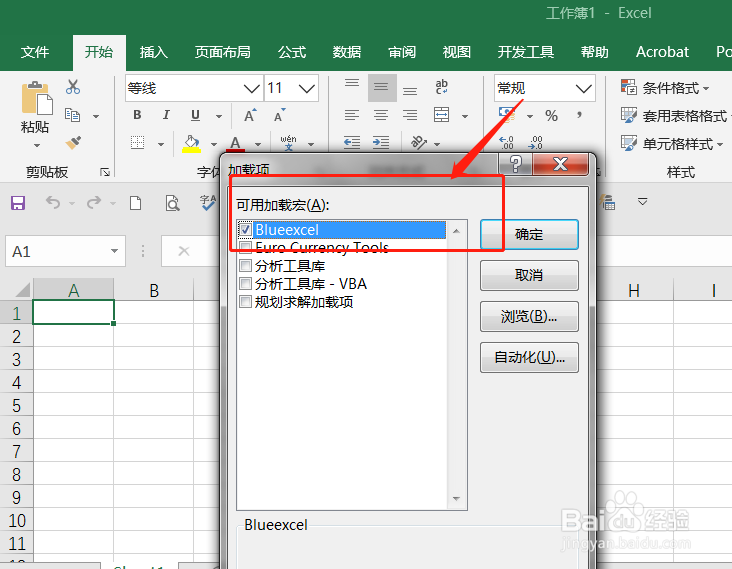732x569 pixels.
Task: Toggle Bold formatting
Action: pos(137,115)
